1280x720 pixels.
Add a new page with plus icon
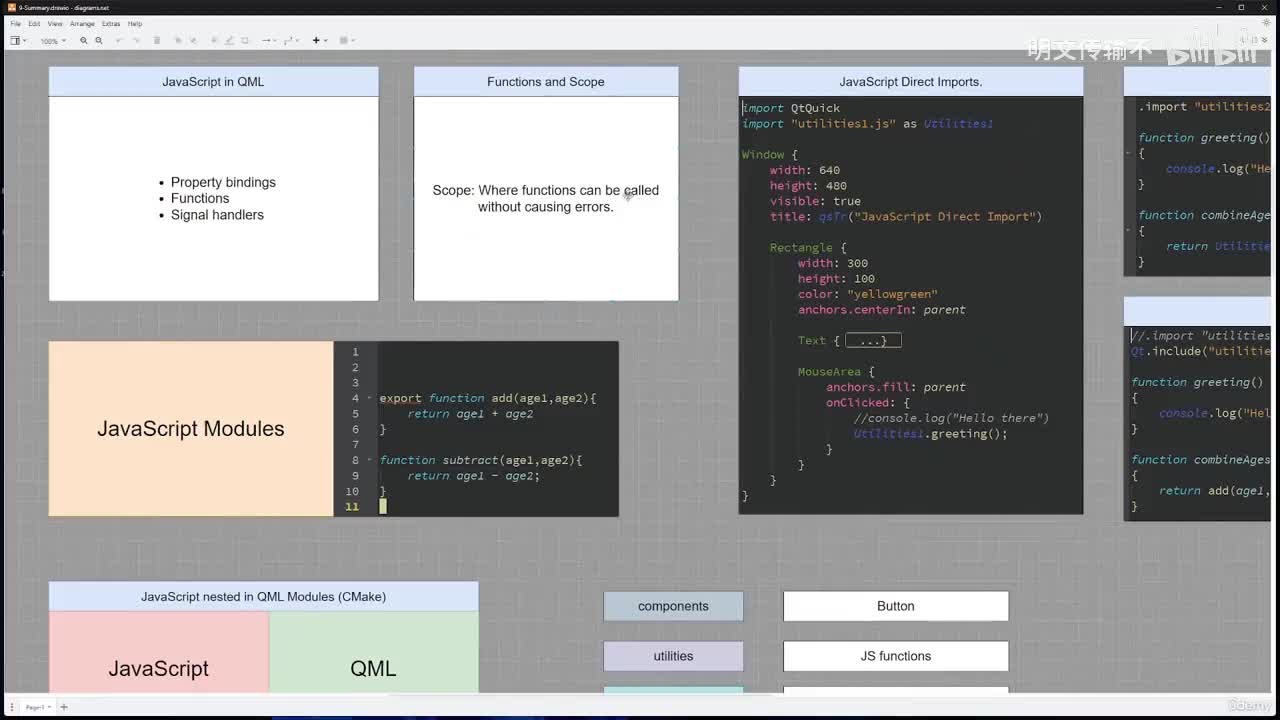tap(64, 707)
